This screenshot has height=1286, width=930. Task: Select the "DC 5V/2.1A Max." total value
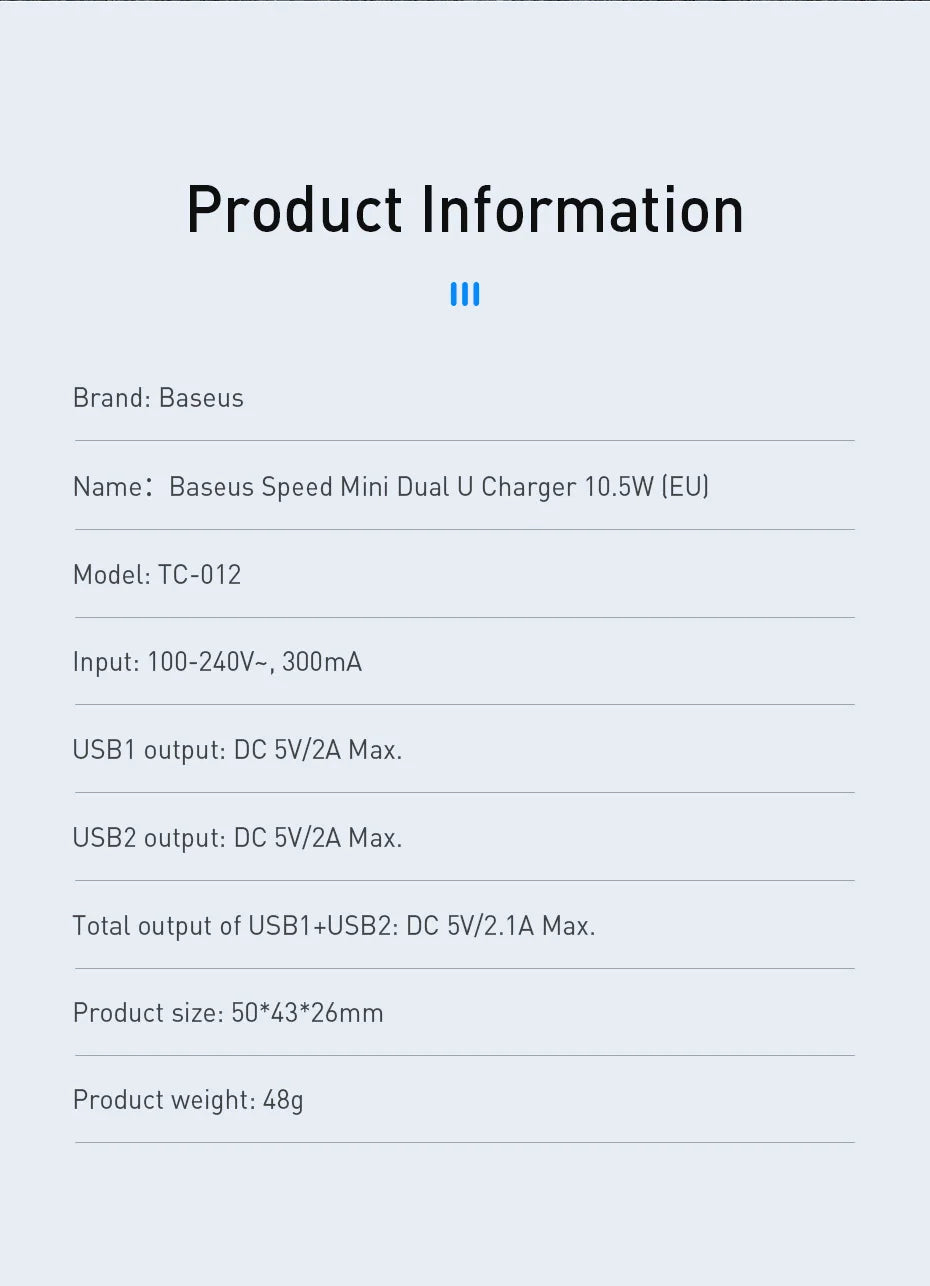501,926
